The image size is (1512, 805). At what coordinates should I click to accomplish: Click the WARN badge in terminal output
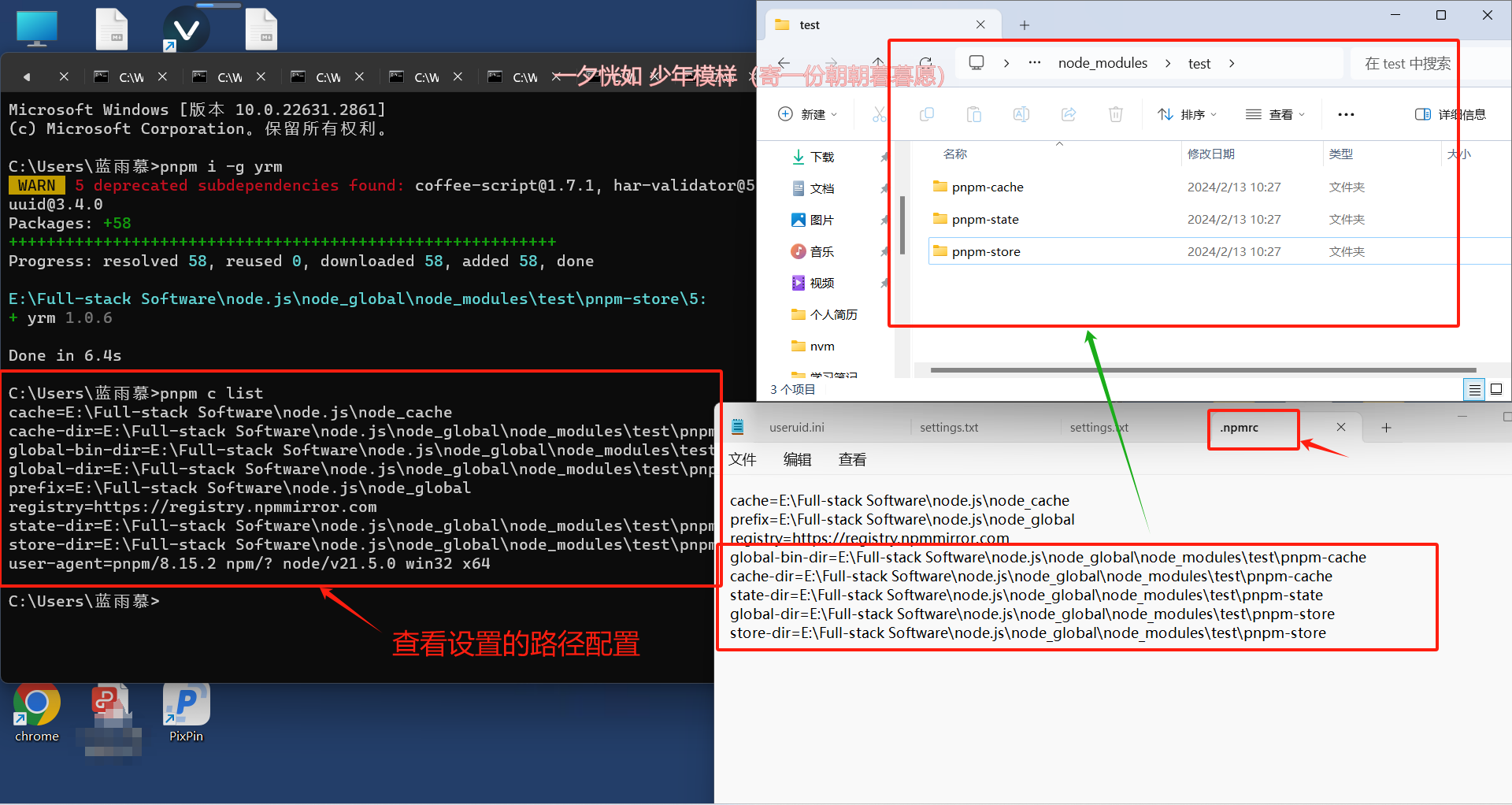[x=36, y=185]
